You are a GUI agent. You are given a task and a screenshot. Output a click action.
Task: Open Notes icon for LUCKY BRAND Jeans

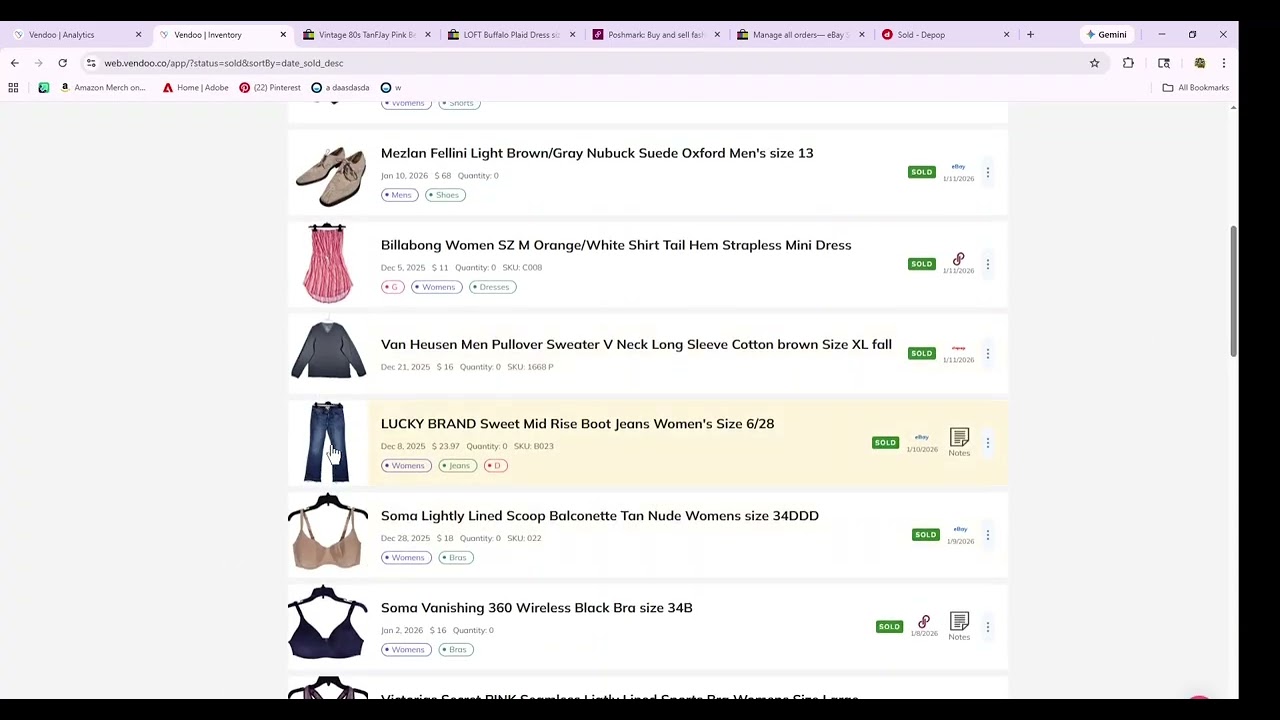pyautogui.click(x=959, y=442)
